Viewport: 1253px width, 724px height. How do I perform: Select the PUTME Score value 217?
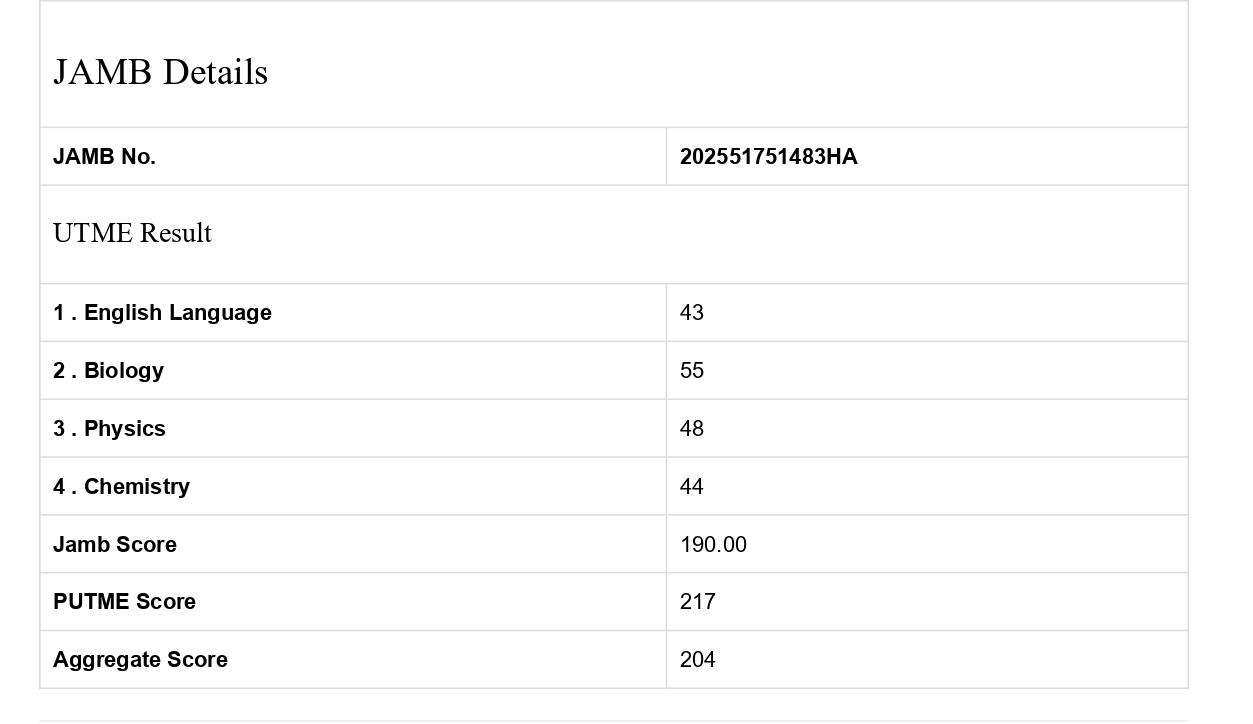tap(697, 602)
